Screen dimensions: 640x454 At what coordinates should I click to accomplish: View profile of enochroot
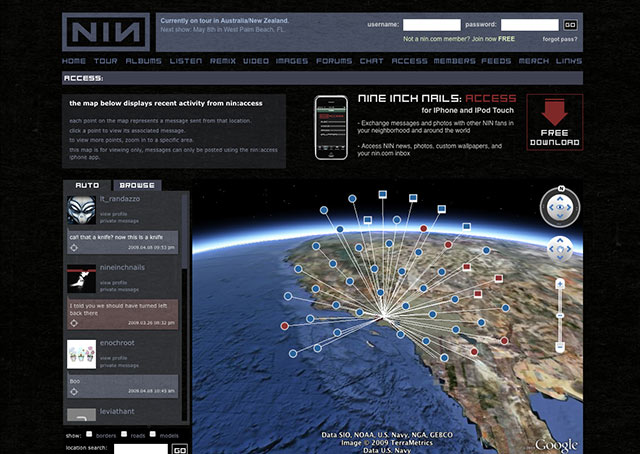(x=113, y=358)
